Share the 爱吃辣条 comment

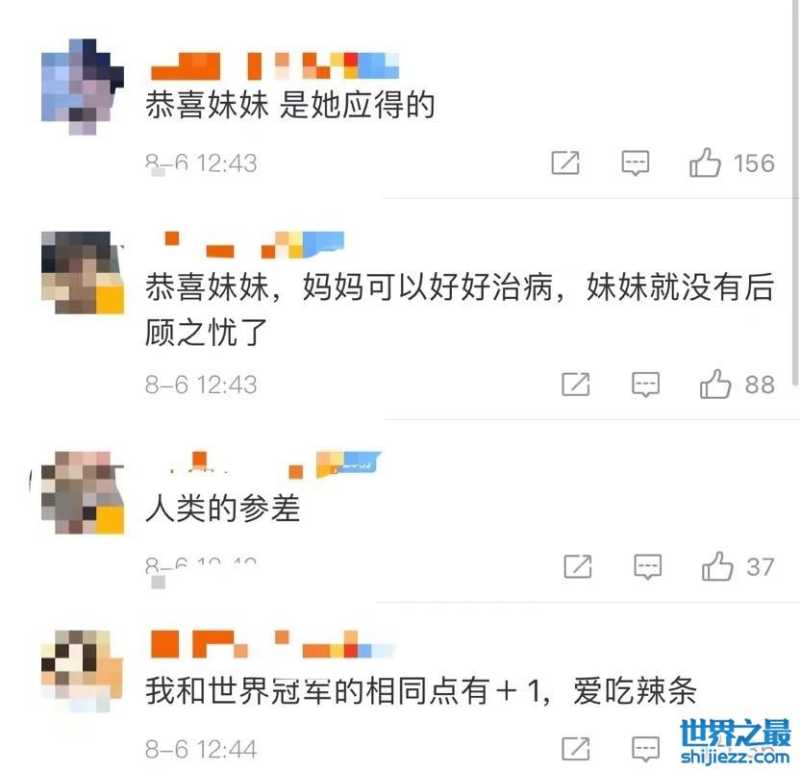point(576,749)
